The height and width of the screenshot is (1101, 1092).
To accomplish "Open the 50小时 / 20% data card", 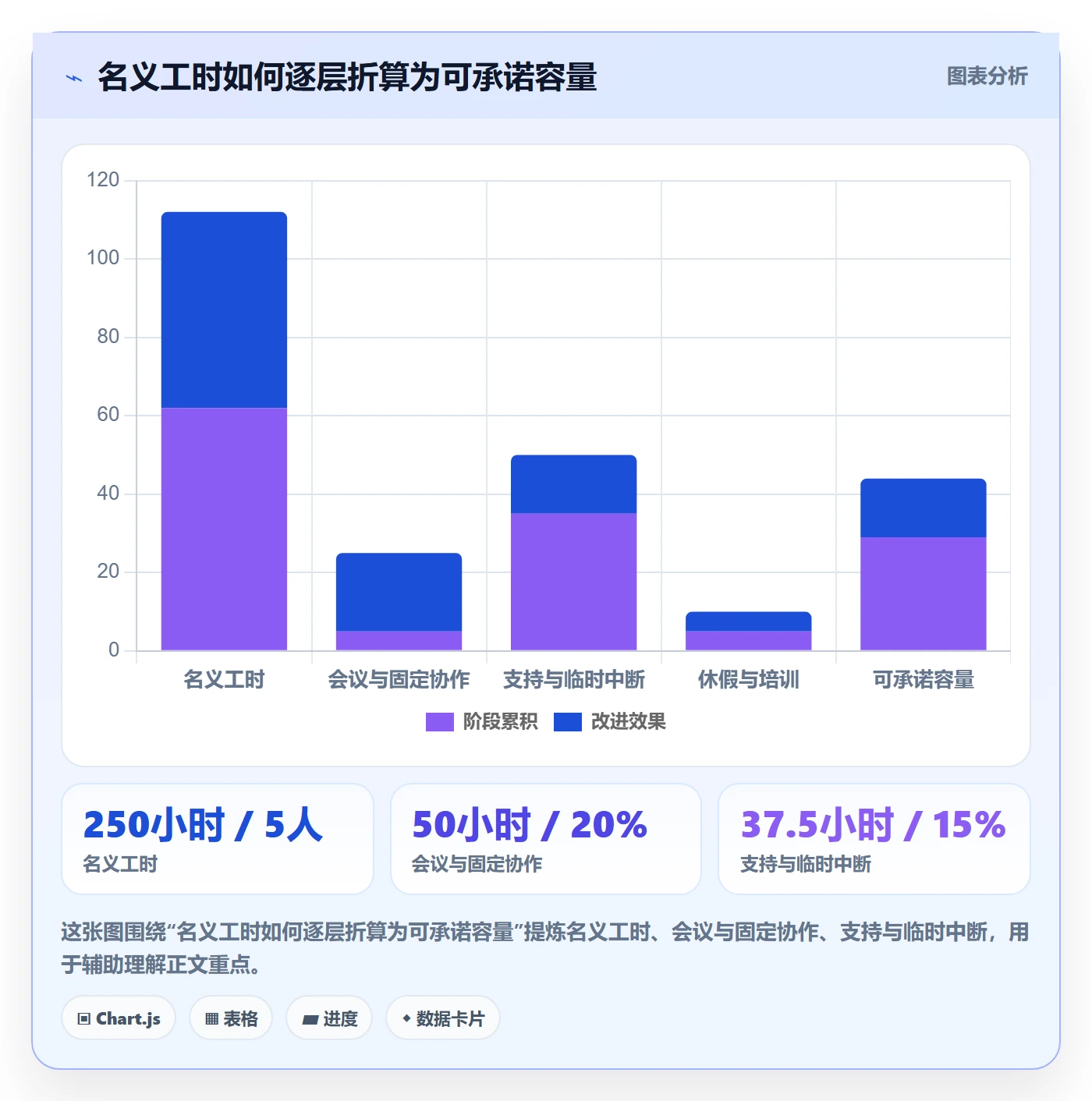I will 546,839.
